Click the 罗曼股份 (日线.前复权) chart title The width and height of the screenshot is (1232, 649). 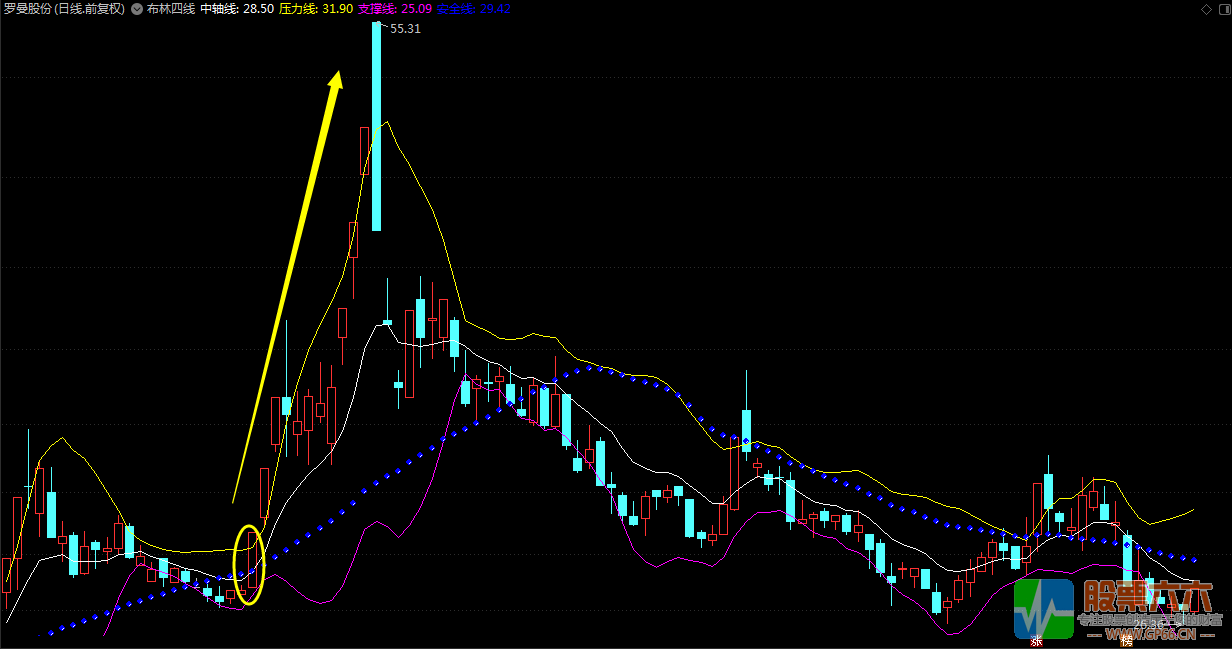click(x=65, y=8)
